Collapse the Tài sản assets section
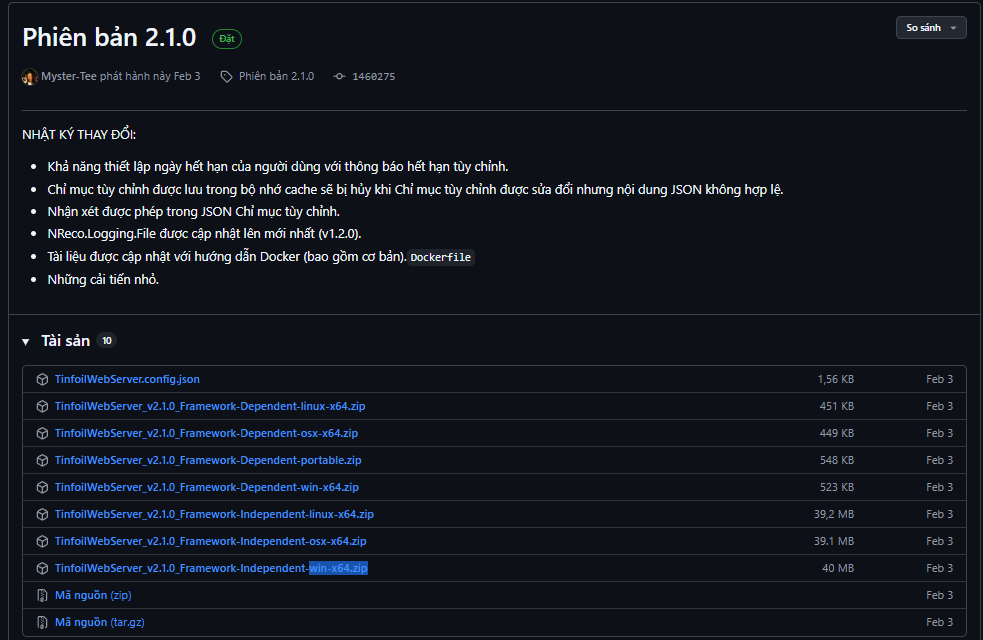The width and height of the screenshot is (983, 640). [x=26, y=342]
